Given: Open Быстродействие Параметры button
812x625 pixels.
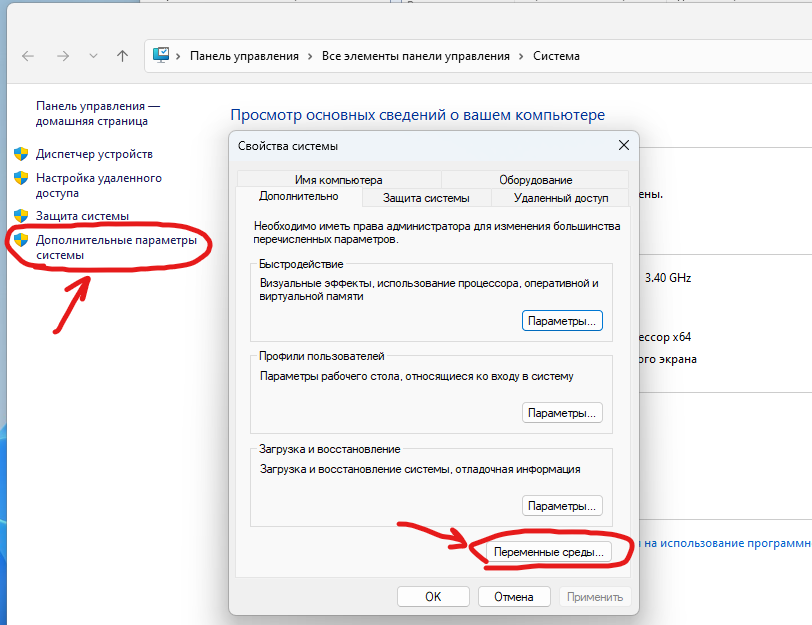Looking at the screenshot, I should point(562,321).
